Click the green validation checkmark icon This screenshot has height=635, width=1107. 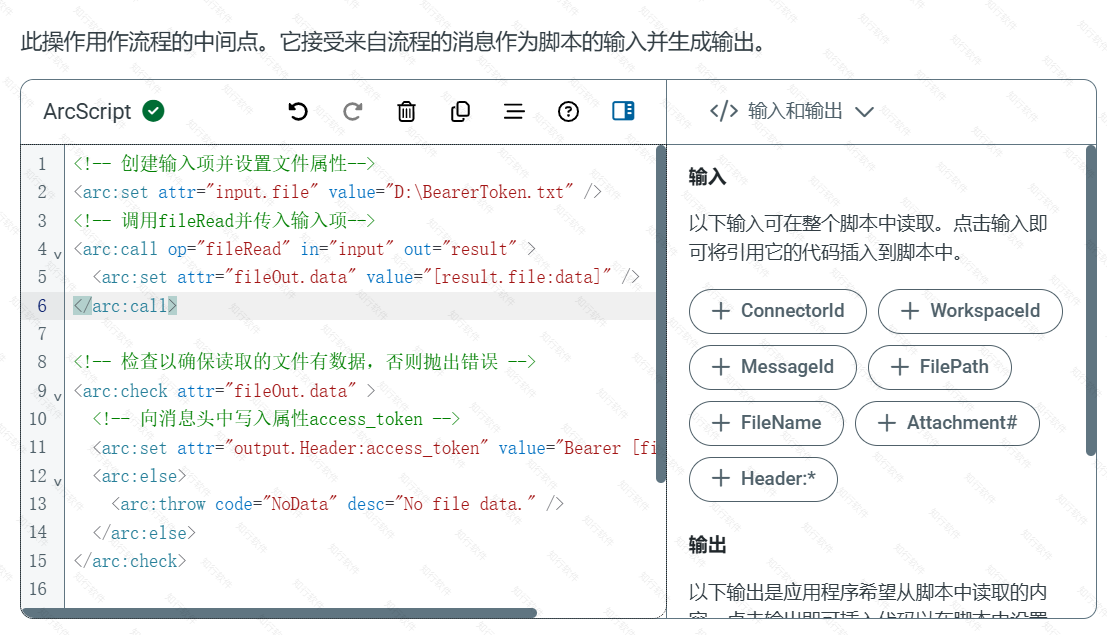tap(153, 111)
